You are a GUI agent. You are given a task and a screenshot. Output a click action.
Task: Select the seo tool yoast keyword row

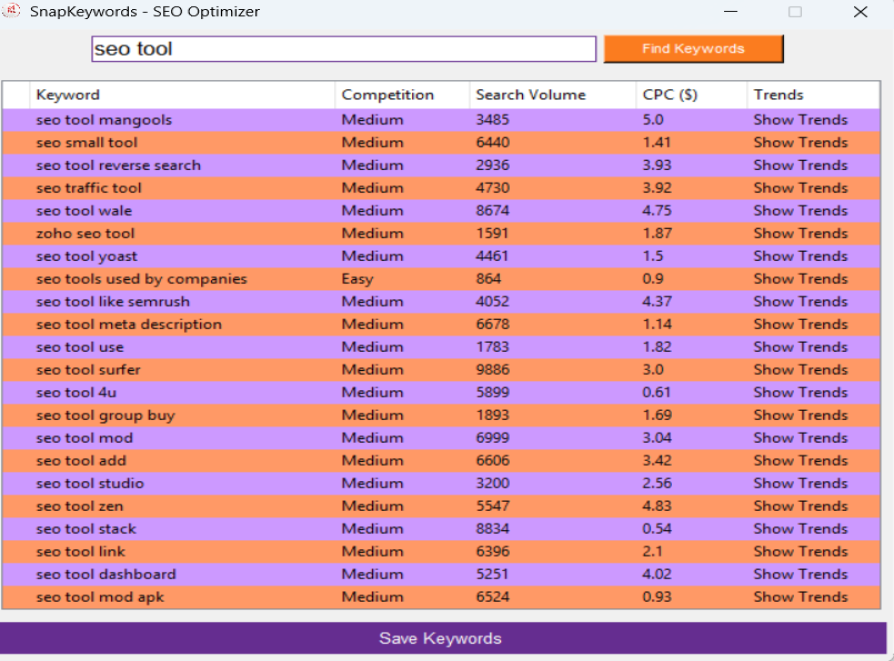point(85,256)
